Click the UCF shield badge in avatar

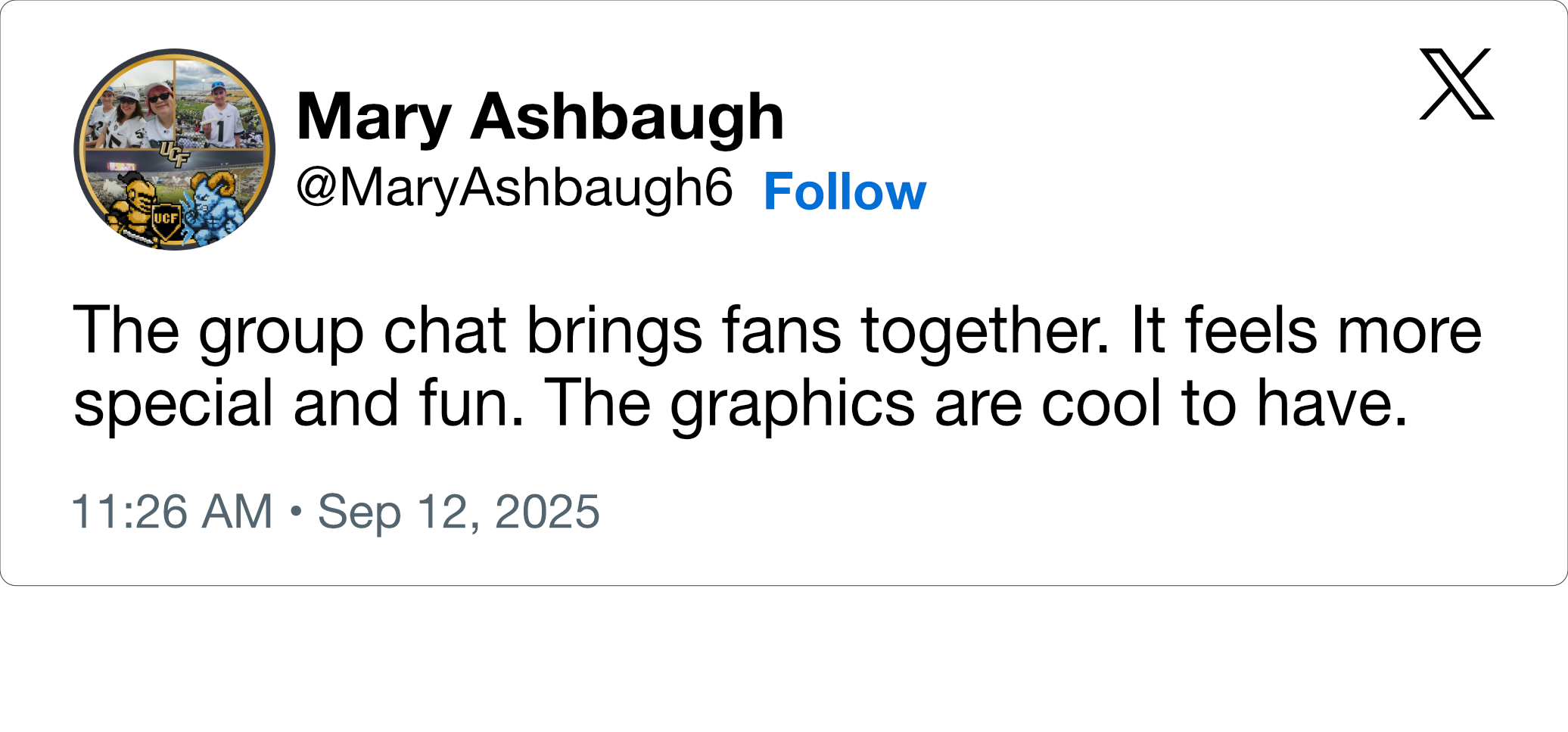166,220
